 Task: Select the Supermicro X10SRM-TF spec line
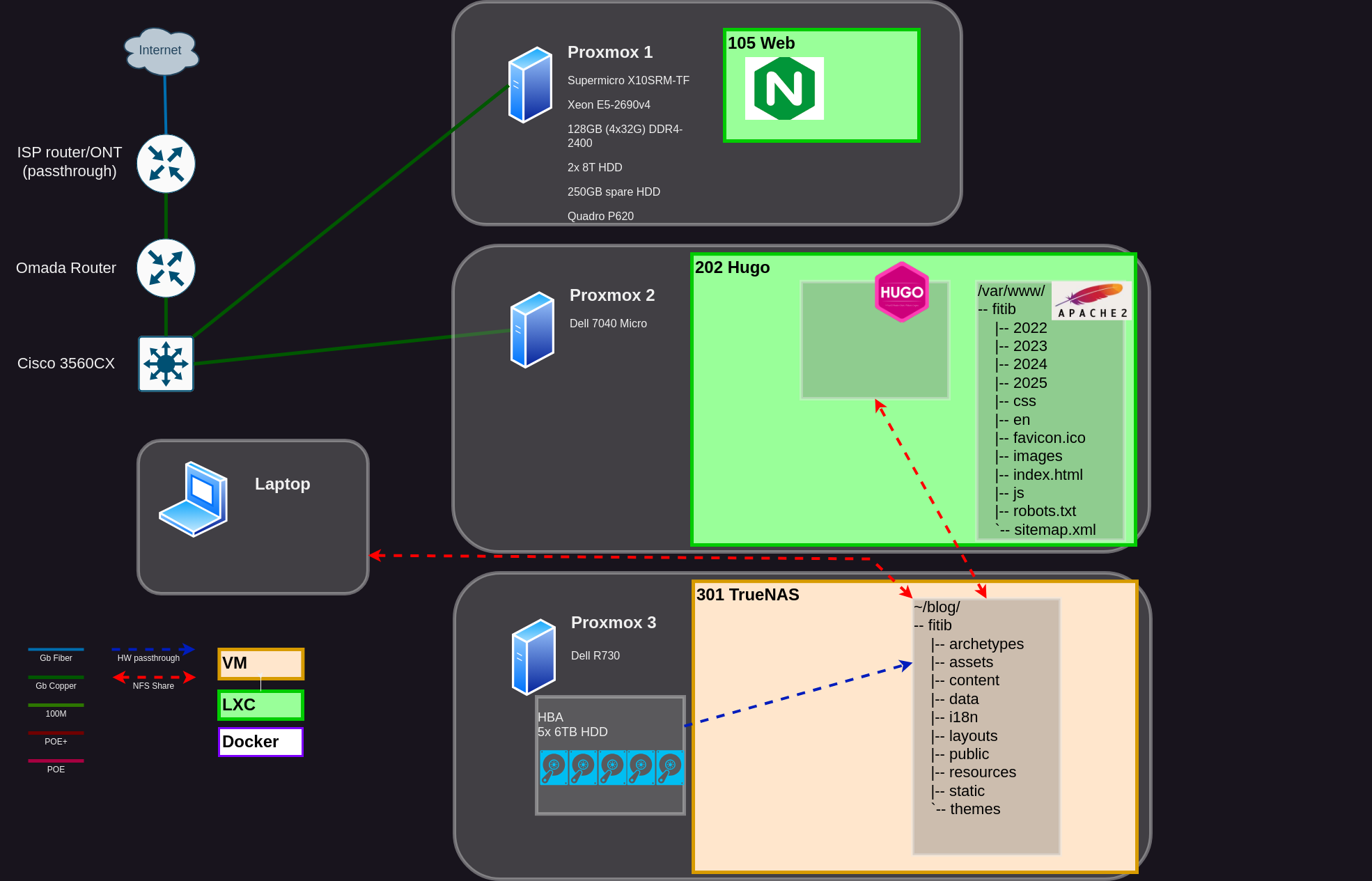(628, 81)
